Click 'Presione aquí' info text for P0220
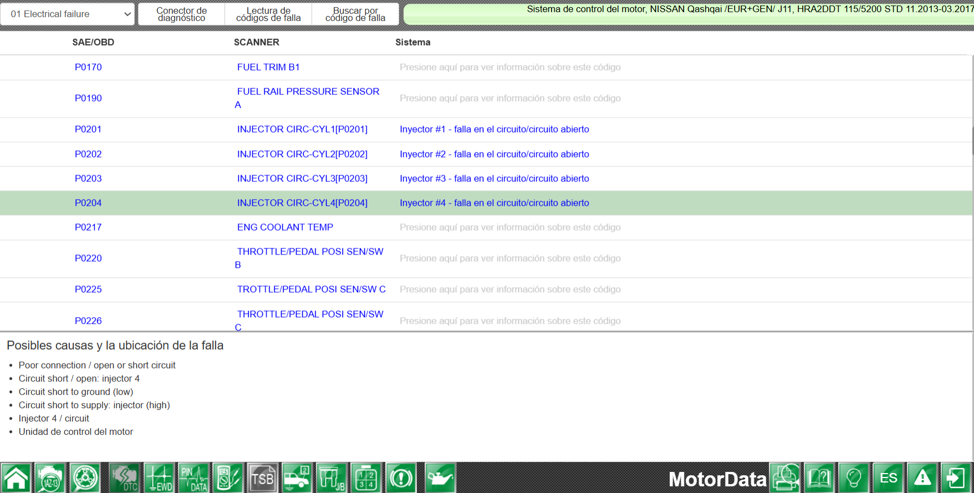 pyautogui.click(x=510, y=258)
